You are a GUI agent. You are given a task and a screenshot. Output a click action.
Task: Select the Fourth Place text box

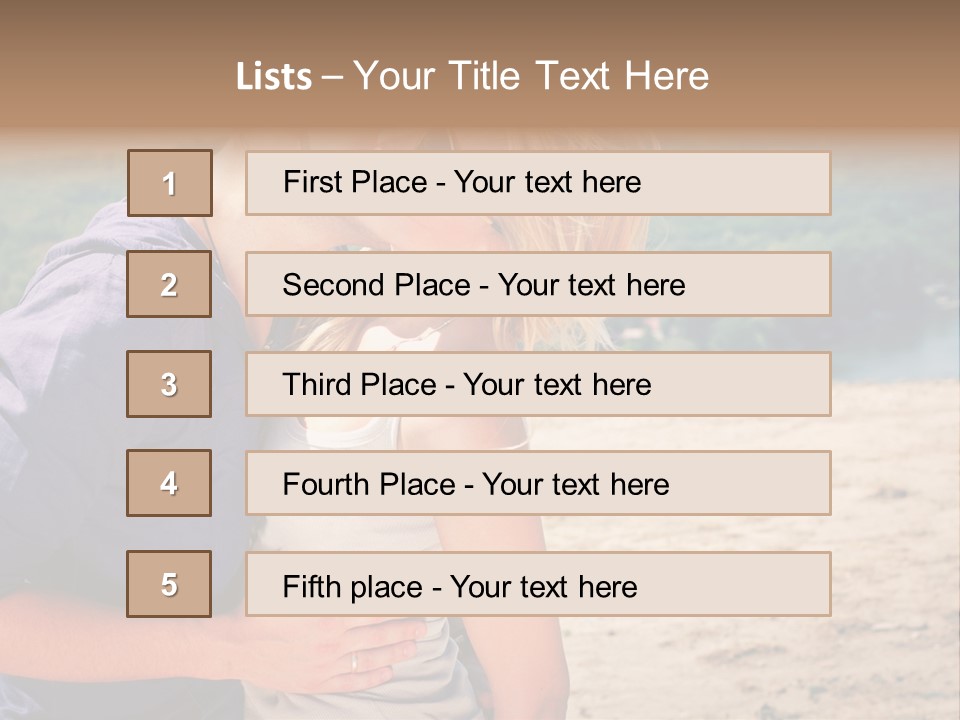(x=538, y=484)
